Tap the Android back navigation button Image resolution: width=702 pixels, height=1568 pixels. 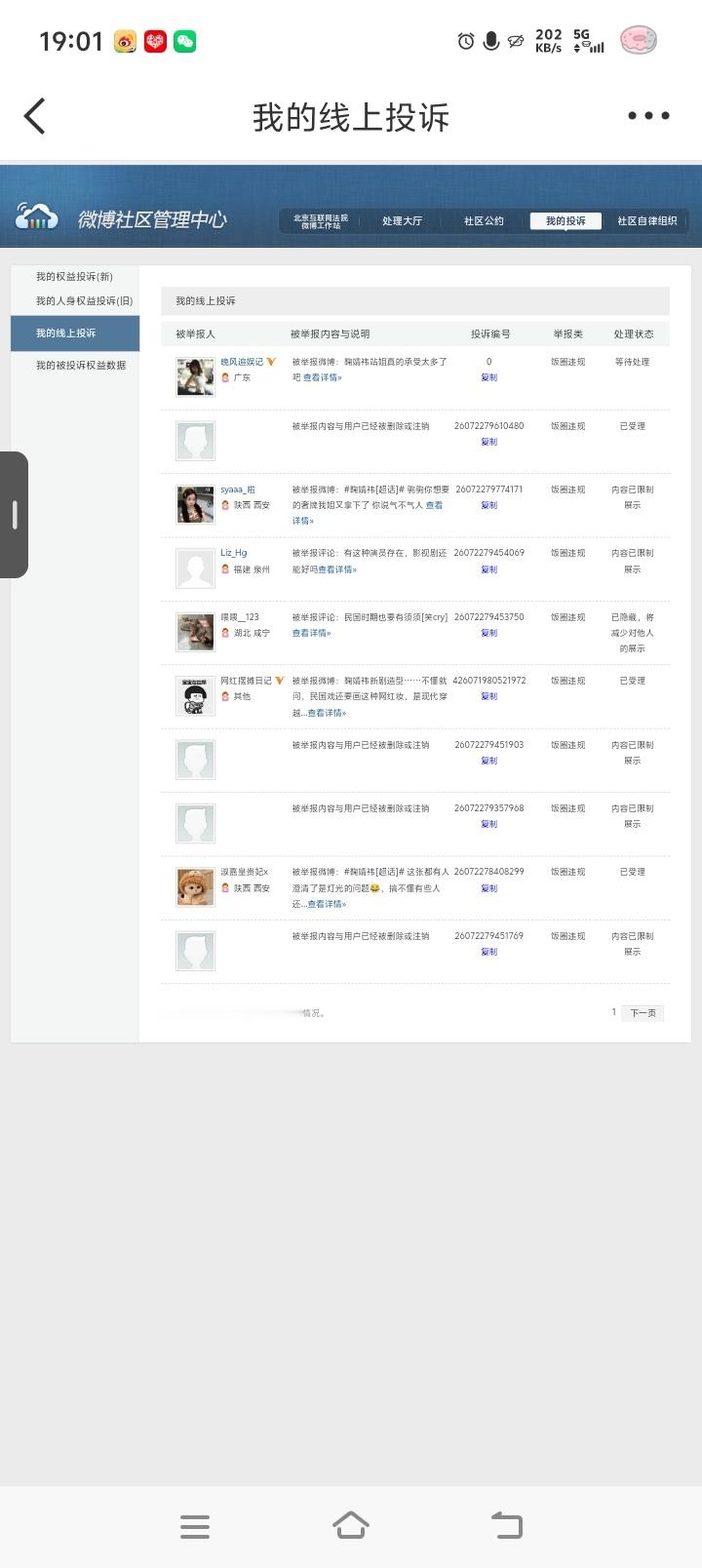(506, 1526)
